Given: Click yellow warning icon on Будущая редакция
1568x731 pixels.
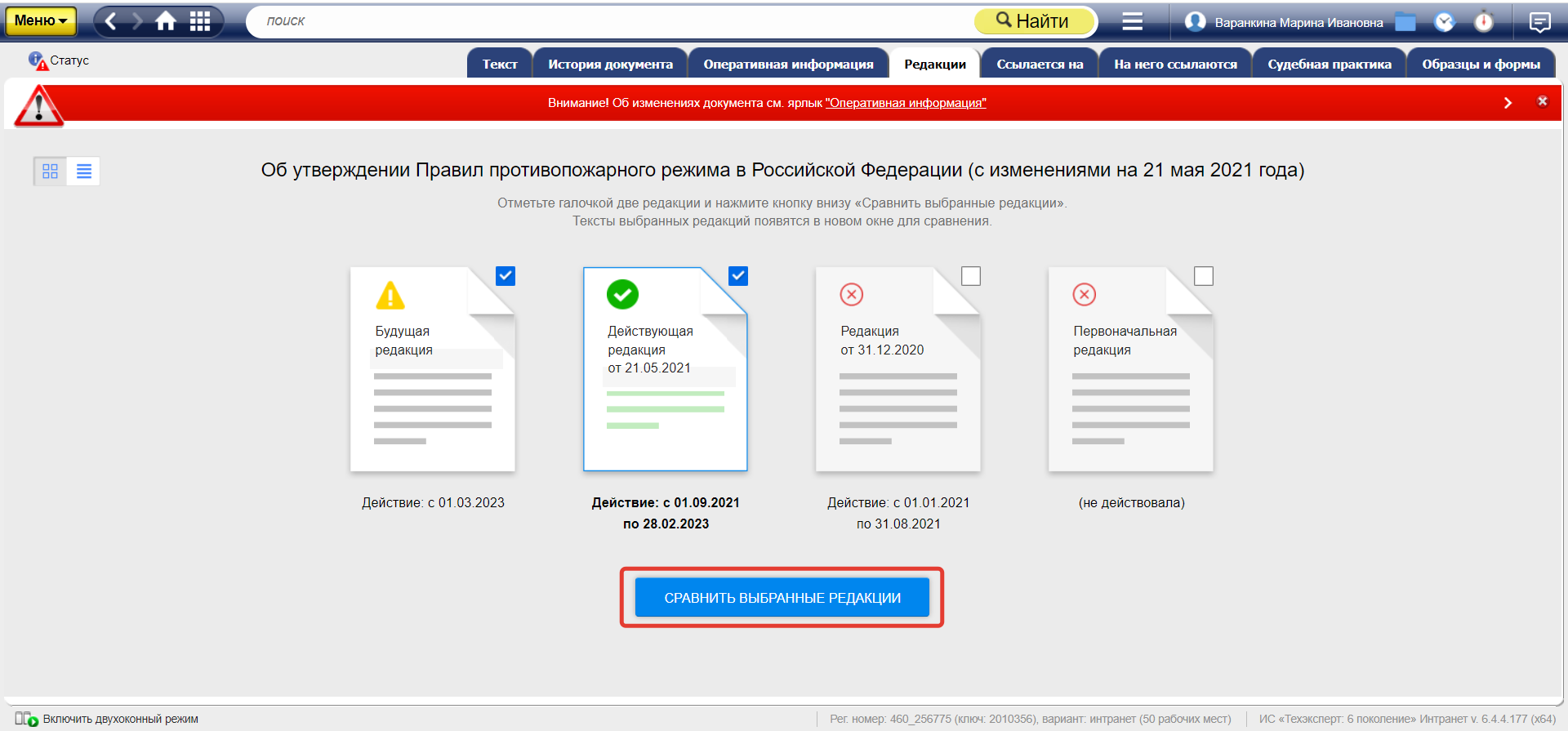Looking at the screenshot, I should (390, 295).
